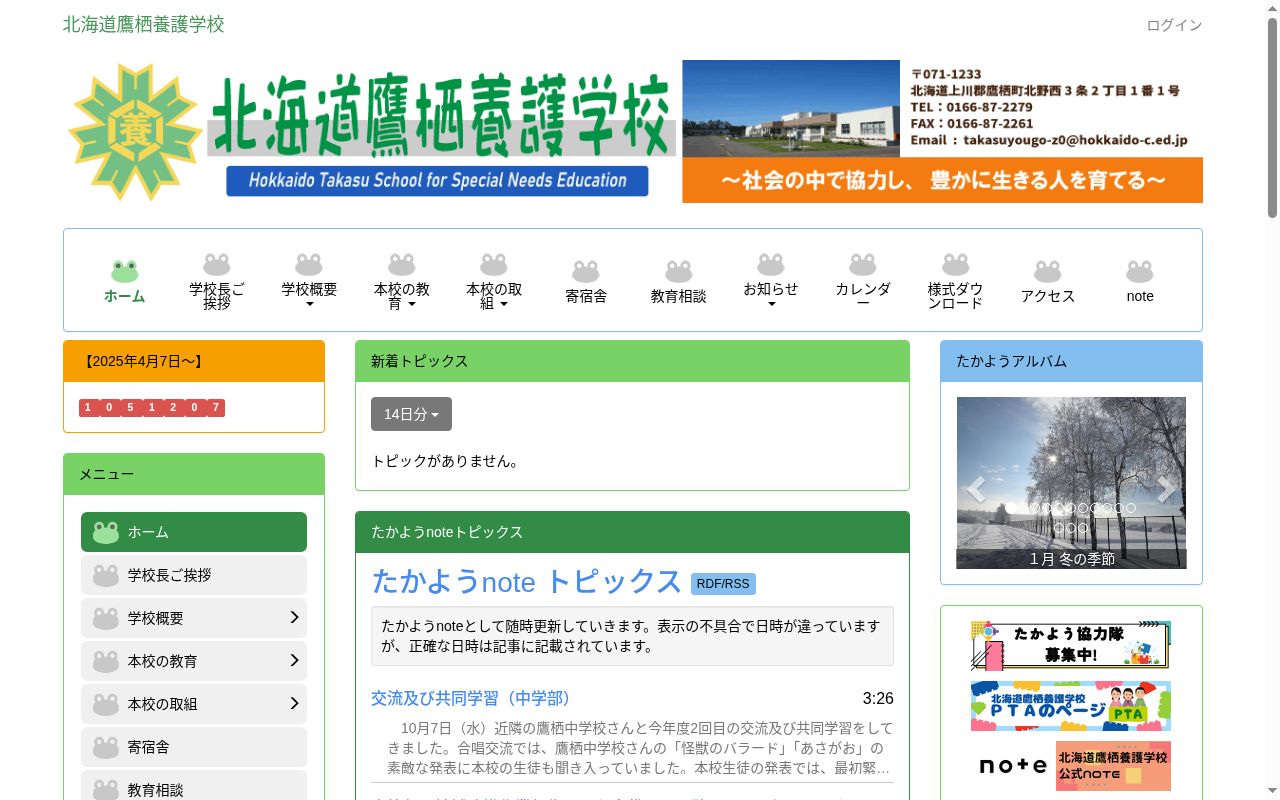
Task: Open 寄宿舎 in top navigation
Action: [586, 296]
